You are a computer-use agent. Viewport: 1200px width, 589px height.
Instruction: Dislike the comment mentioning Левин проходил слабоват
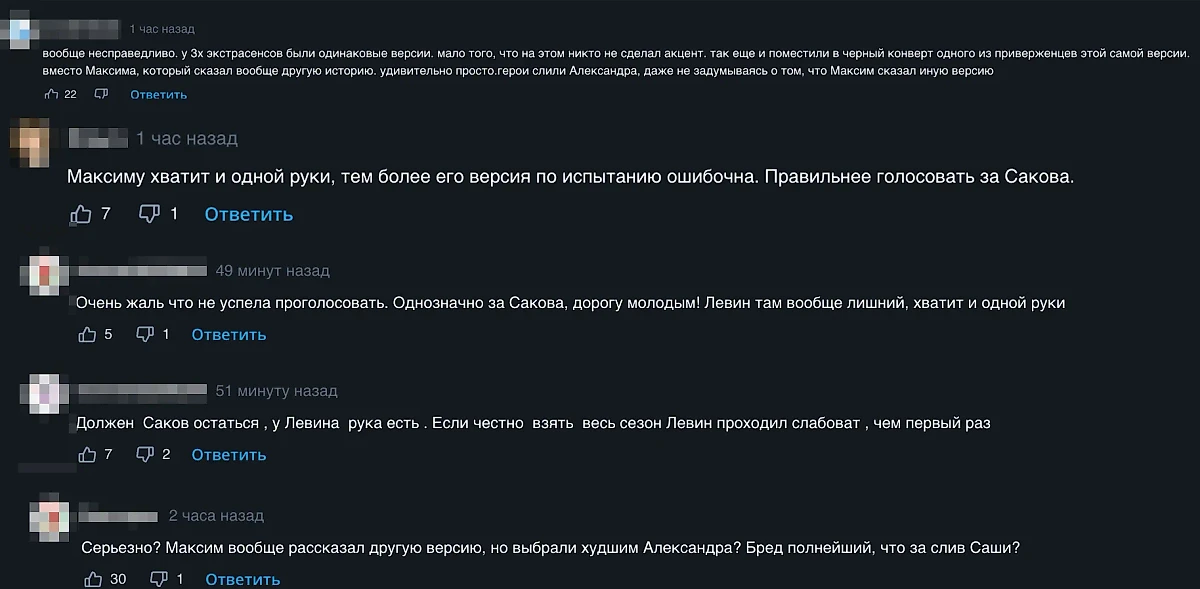pyautogui.click(x=146, y=454)
